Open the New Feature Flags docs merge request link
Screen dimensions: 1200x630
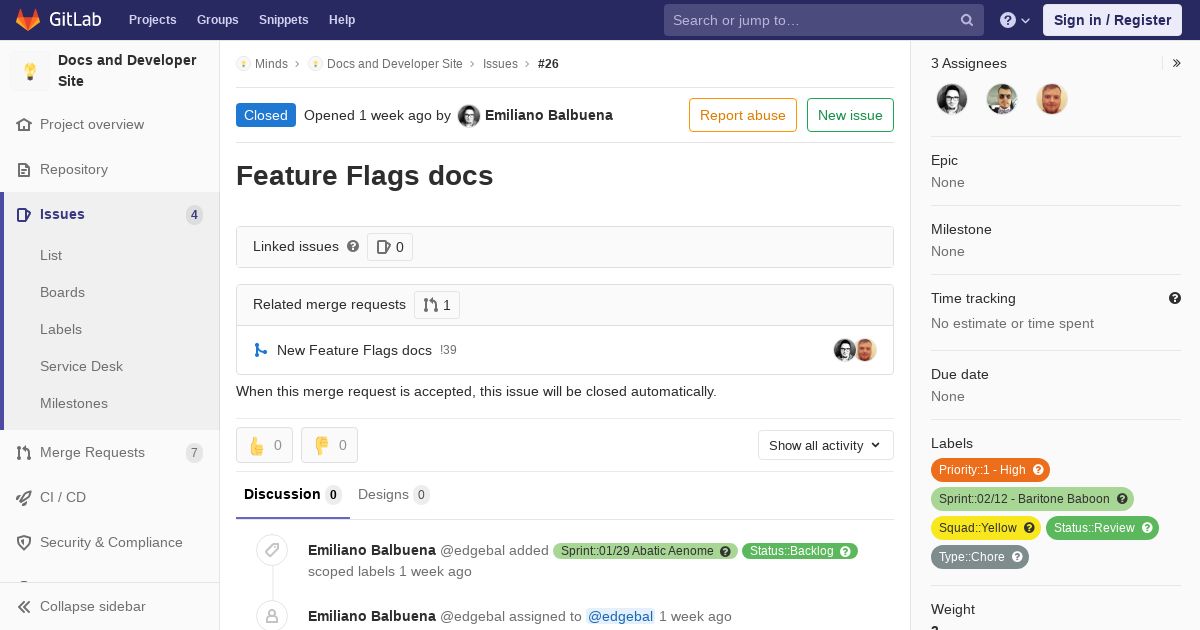tap(354, 350)
